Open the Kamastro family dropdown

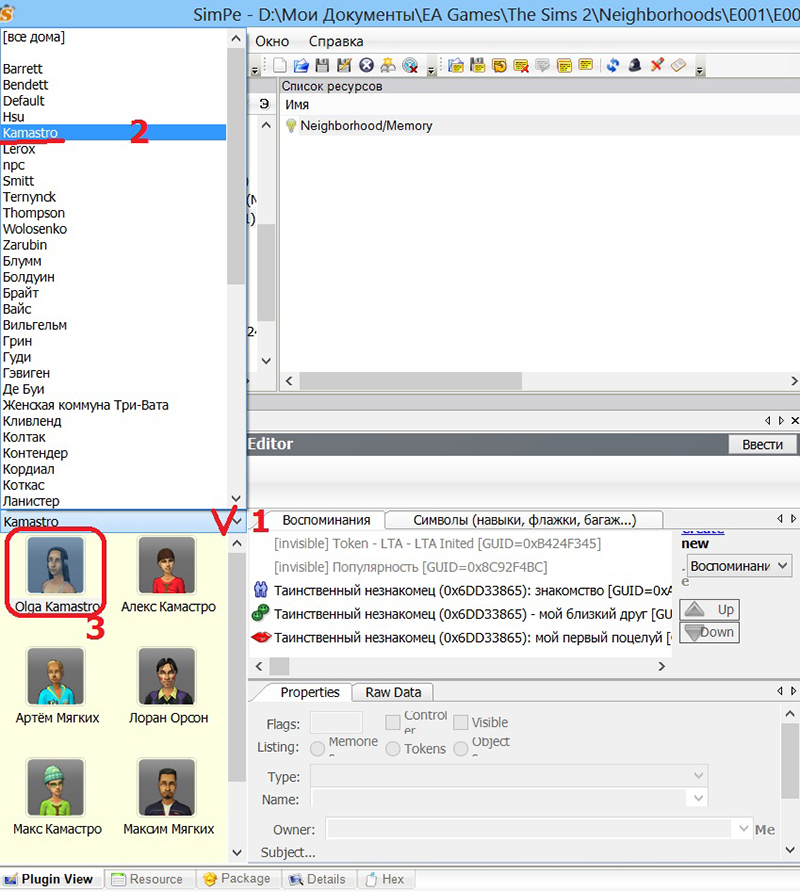[236, 521]
